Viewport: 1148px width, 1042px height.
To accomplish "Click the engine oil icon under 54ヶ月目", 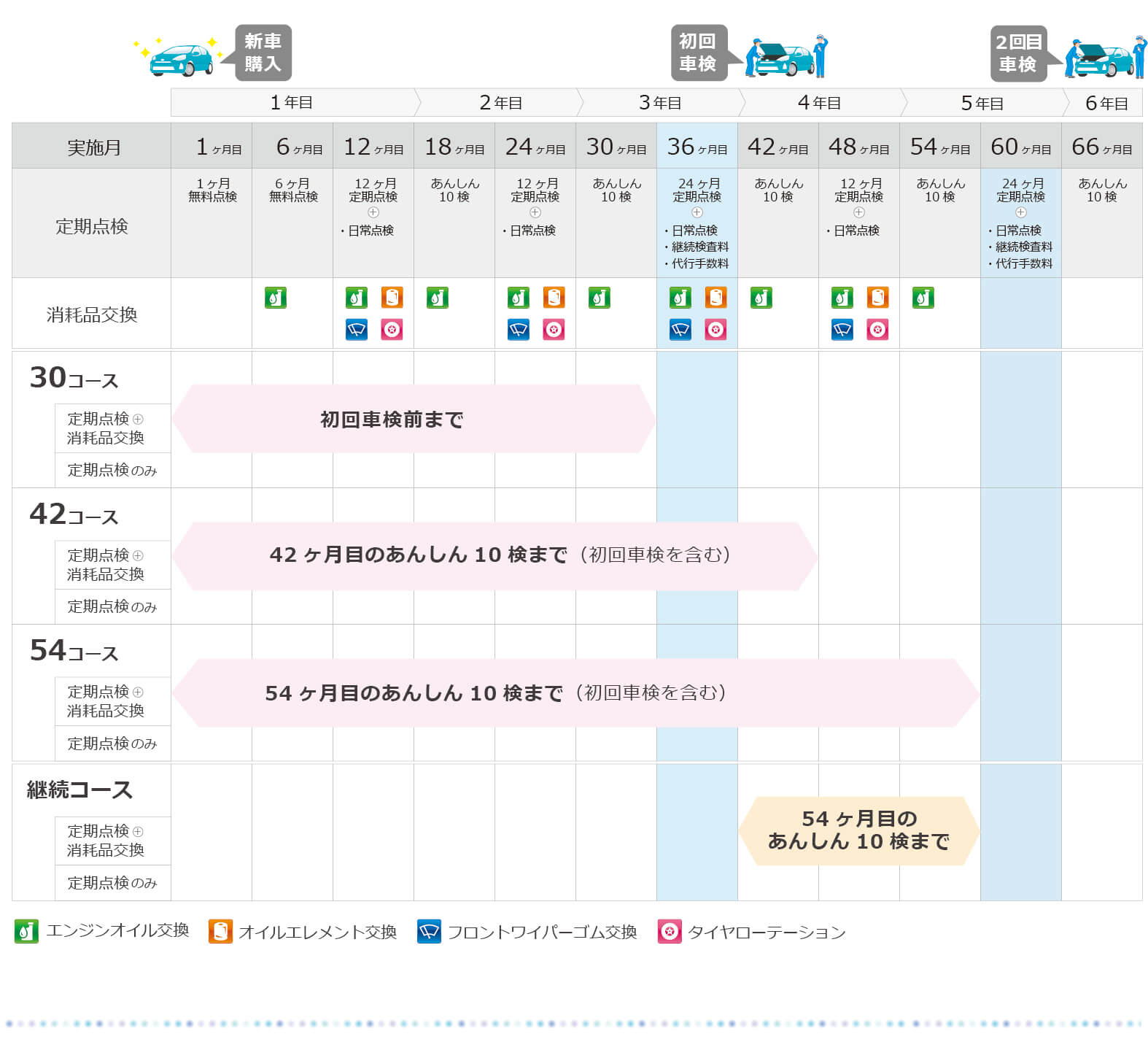I will tap(923, 298).
